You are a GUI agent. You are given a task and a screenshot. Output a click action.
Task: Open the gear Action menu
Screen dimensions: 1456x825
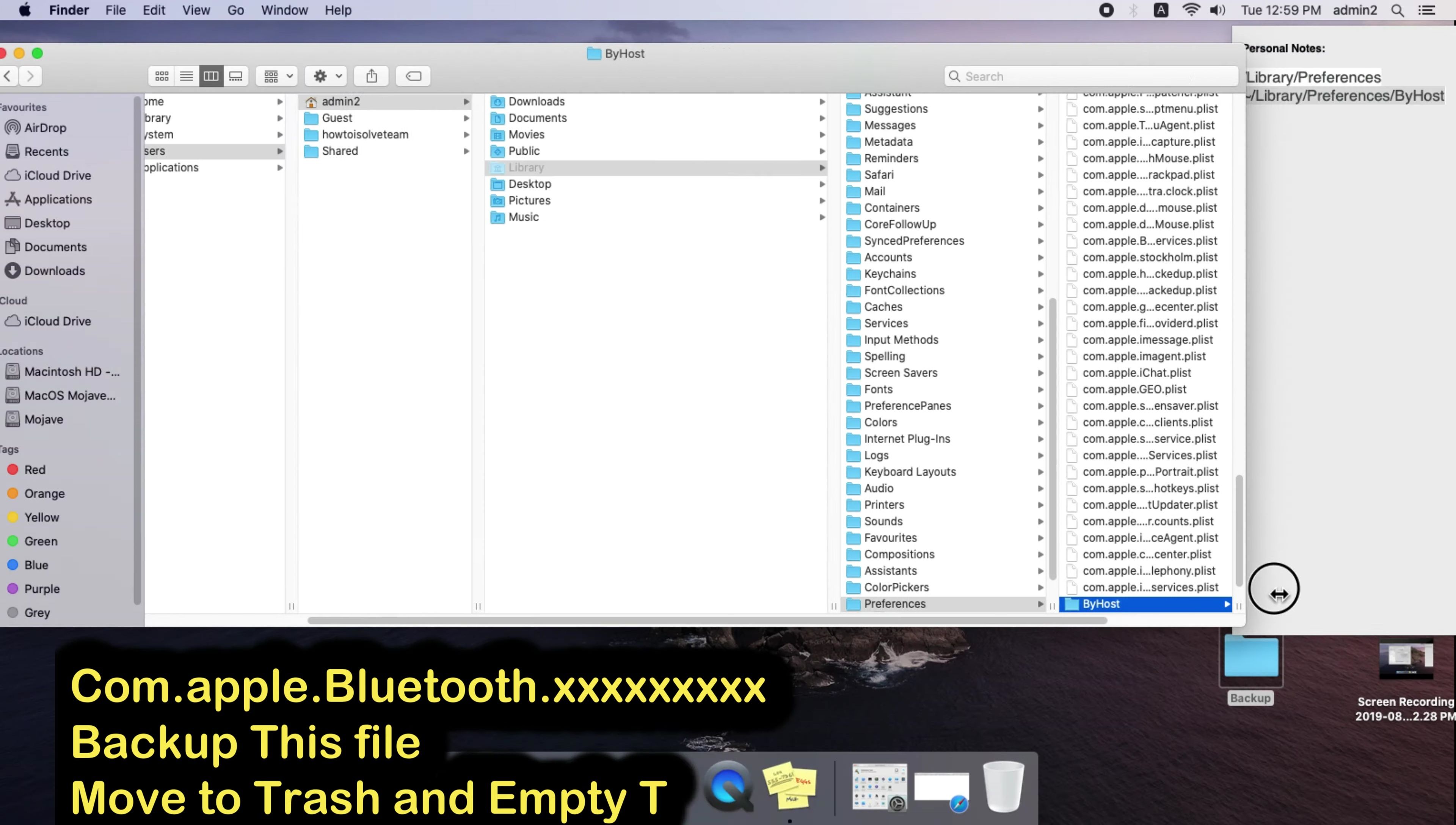point(326,76)
